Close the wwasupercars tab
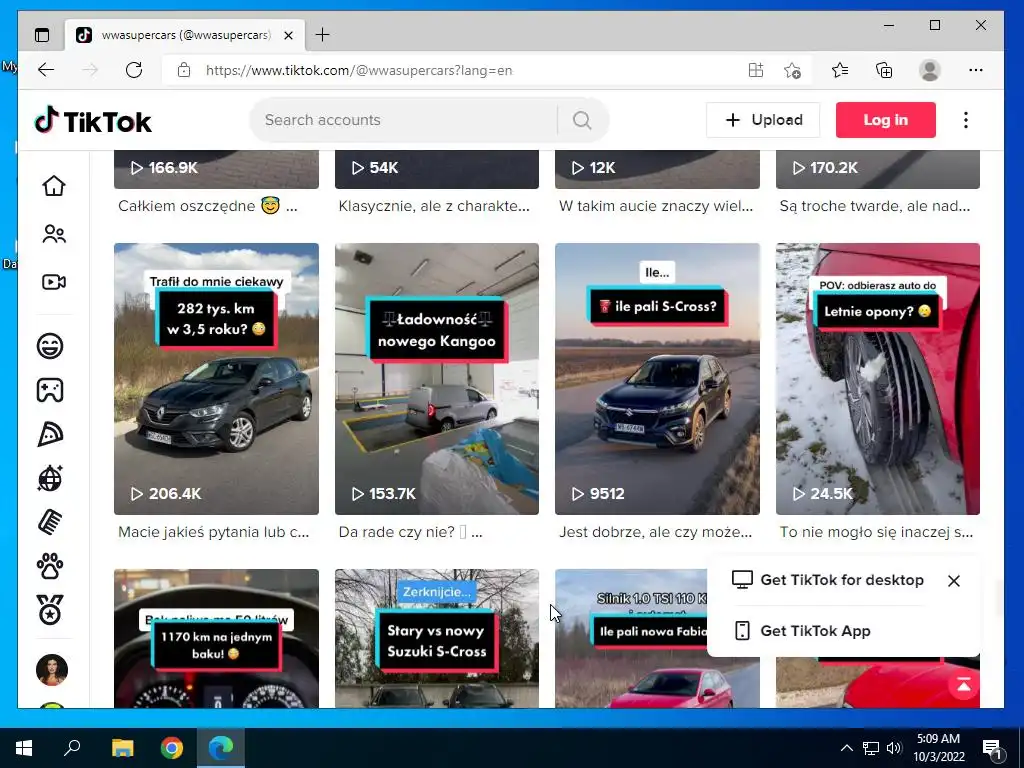Viewport: 1024px width, 768px height. (288, 35)
